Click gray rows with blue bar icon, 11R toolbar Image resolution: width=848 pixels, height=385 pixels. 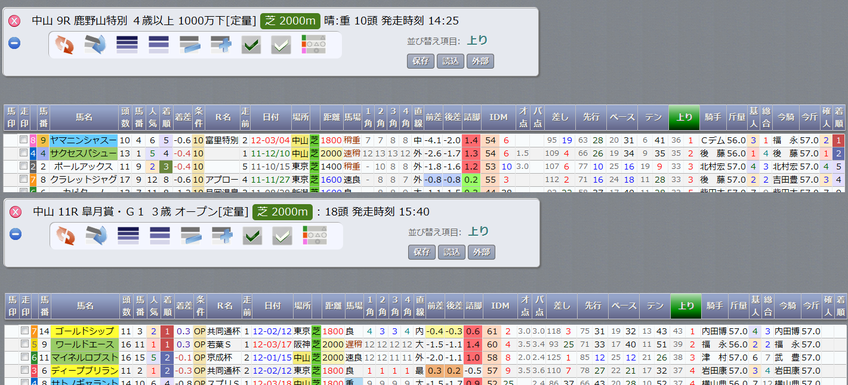click(x=191, y=236)
